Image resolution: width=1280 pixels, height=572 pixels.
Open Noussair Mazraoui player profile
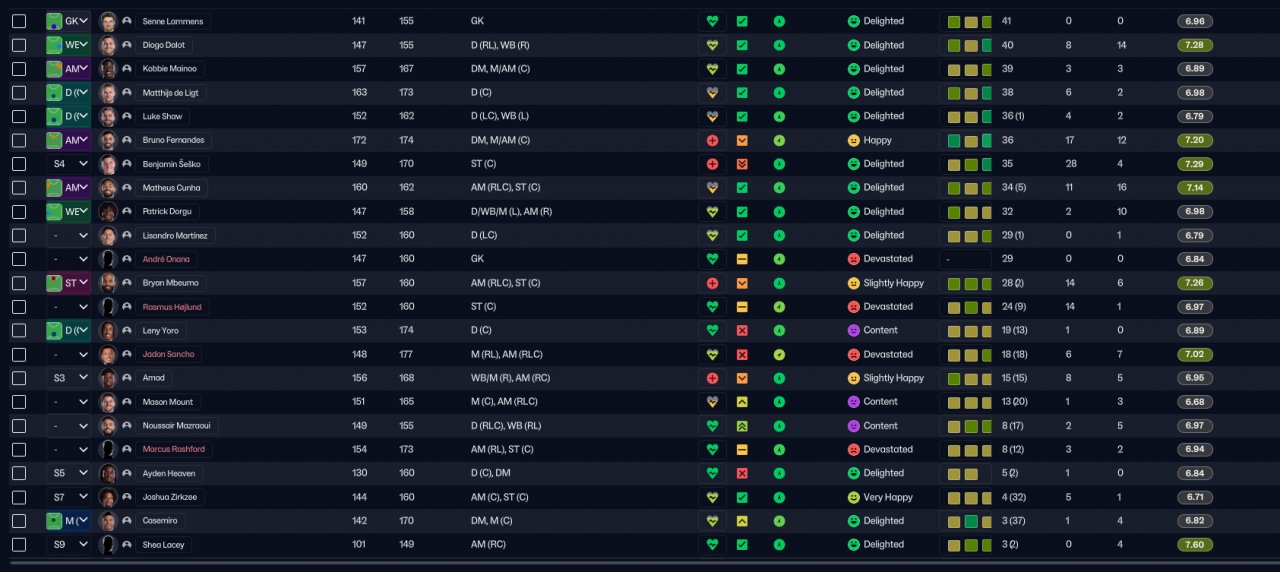177,426
